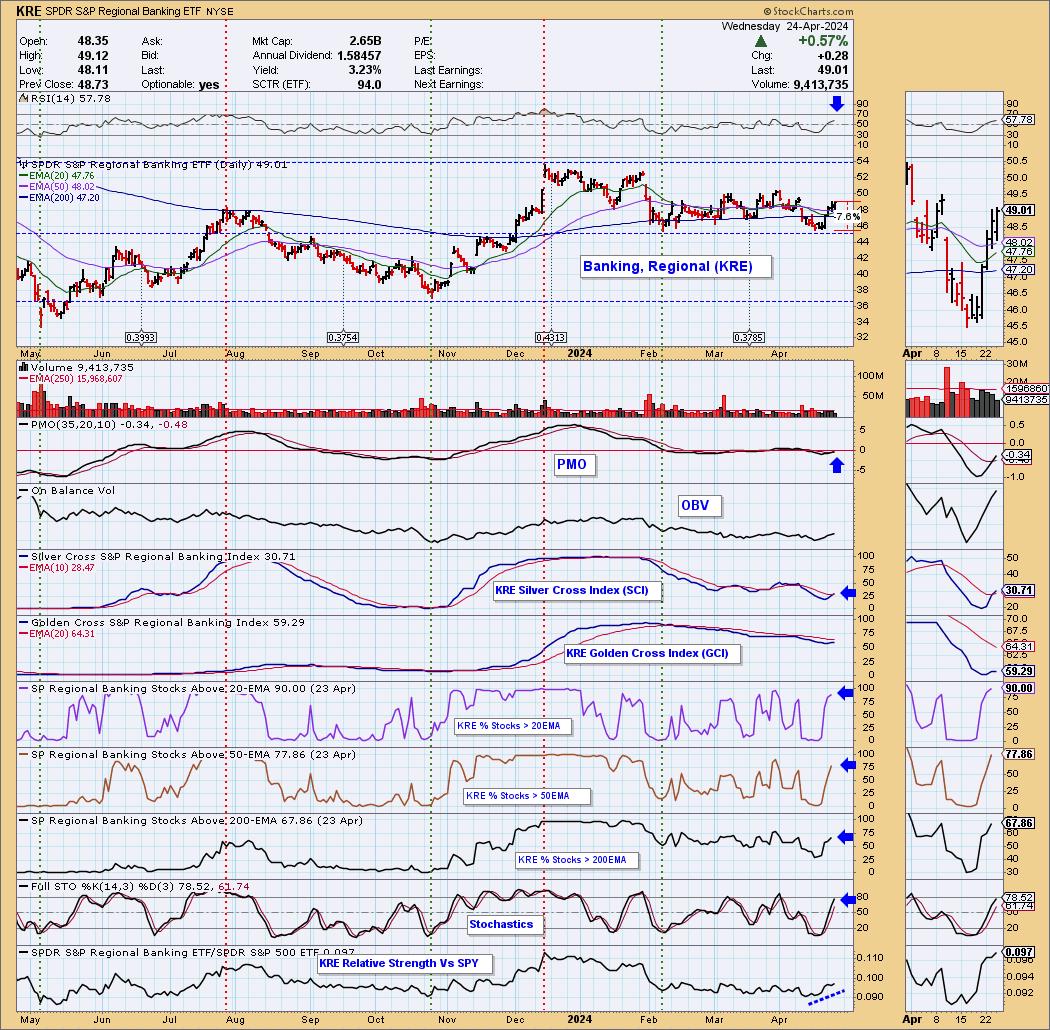Click the Mkt Cap value 2.65B
The width and height of the screenshot is (1050, 1030).
366,41
